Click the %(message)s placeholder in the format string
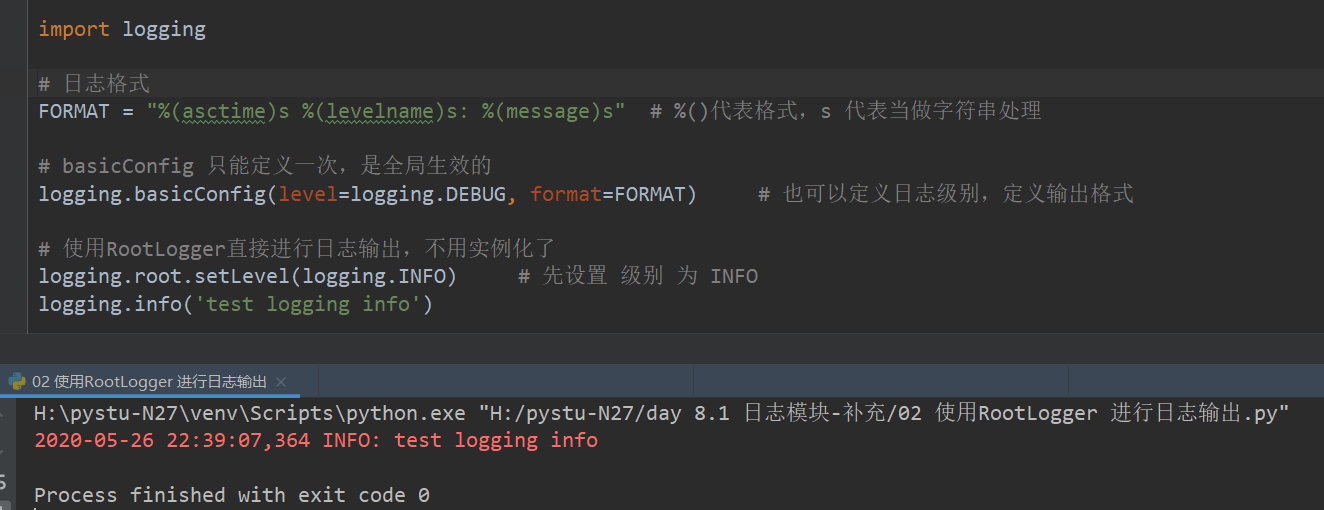 tap(546, 111)
